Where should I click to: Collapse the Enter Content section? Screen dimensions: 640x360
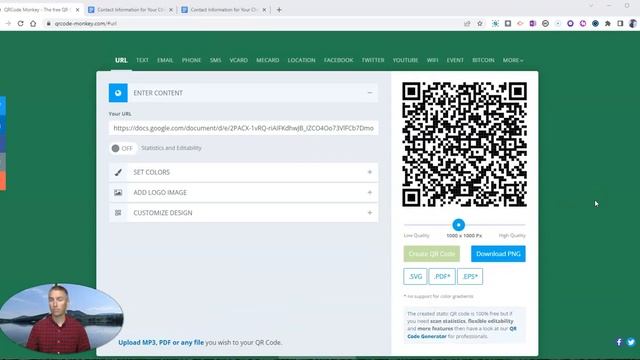(x=370, y=93)
